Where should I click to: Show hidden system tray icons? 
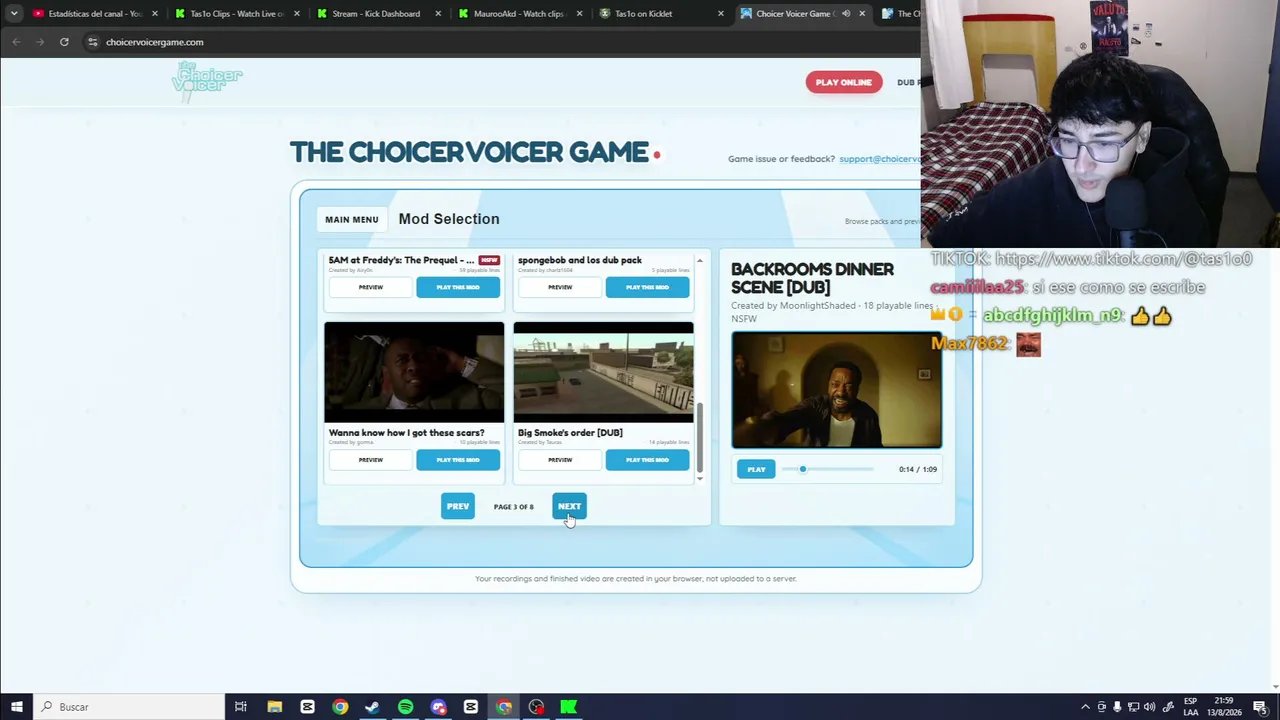pyautogui.click(x=1085, y=707)
